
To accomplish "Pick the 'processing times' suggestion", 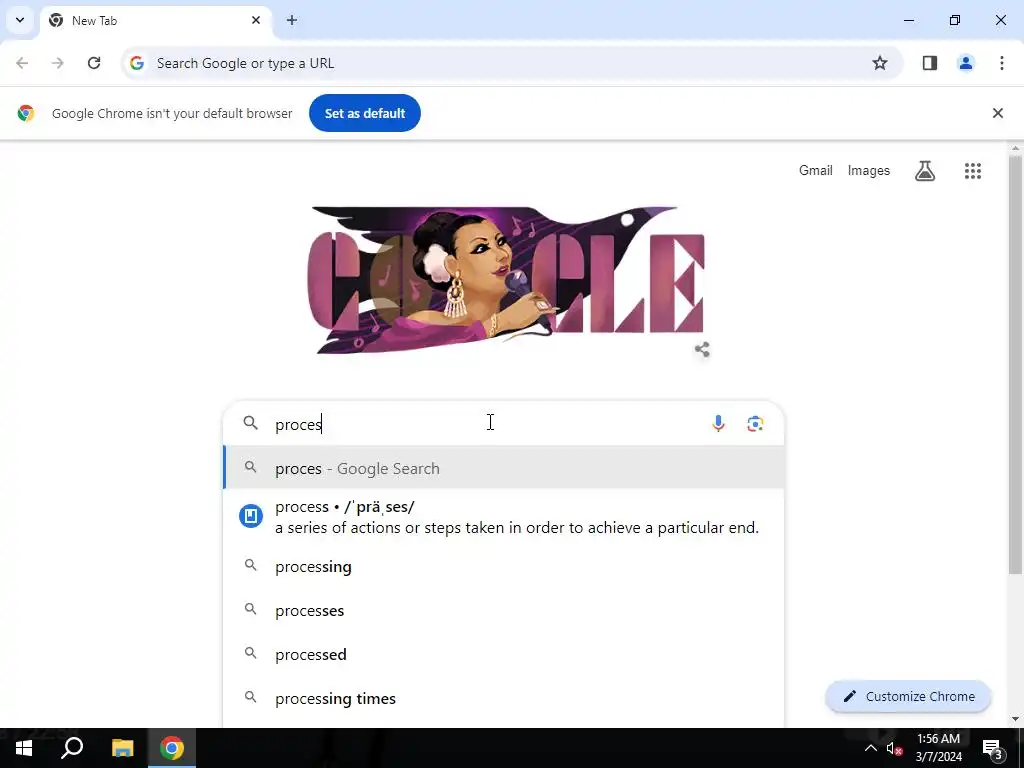I will (504, 698).
